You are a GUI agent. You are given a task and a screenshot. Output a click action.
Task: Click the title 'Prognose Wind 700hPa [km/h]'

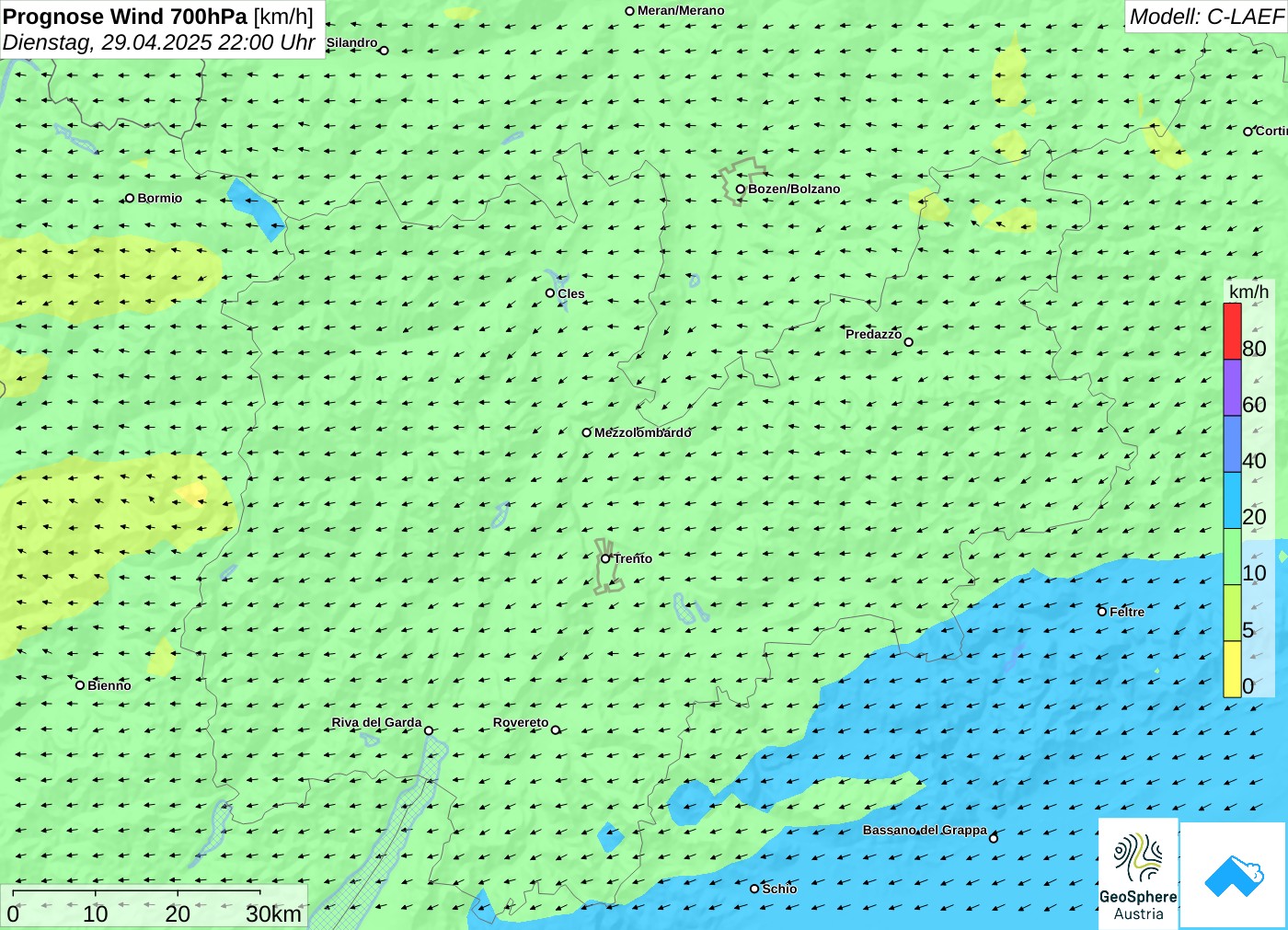pos(158,17)
